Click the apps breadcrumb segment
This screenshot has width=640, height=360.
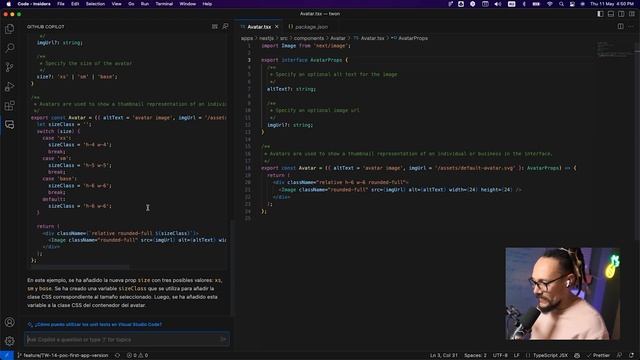pyautogui.click(x=247, y=38)
